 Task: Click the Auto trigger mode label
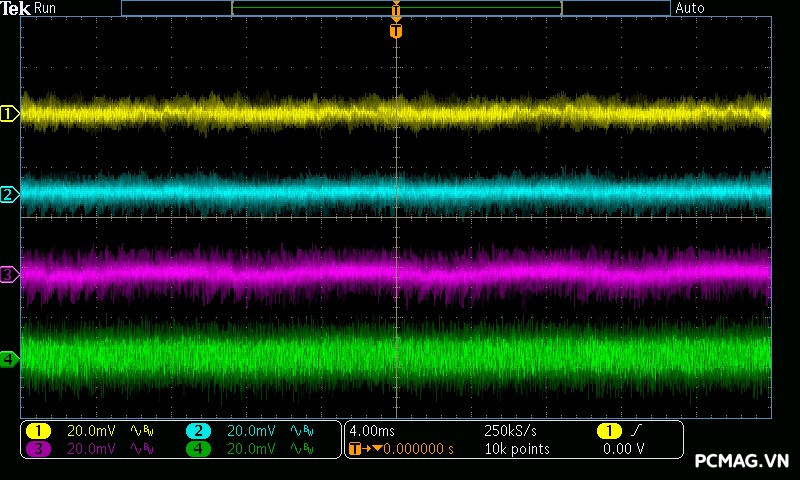tap(690, 8)
